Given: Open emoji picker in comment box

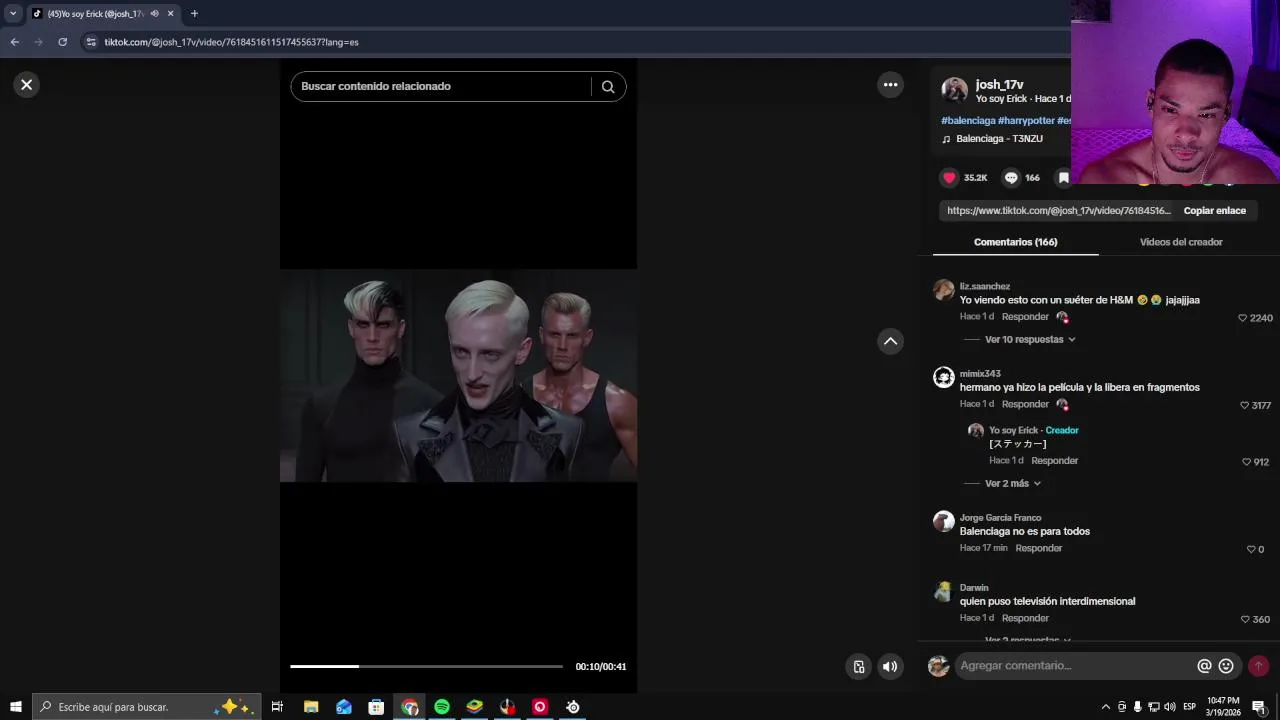Looking at the screenshot, I should coord(1226,666).
